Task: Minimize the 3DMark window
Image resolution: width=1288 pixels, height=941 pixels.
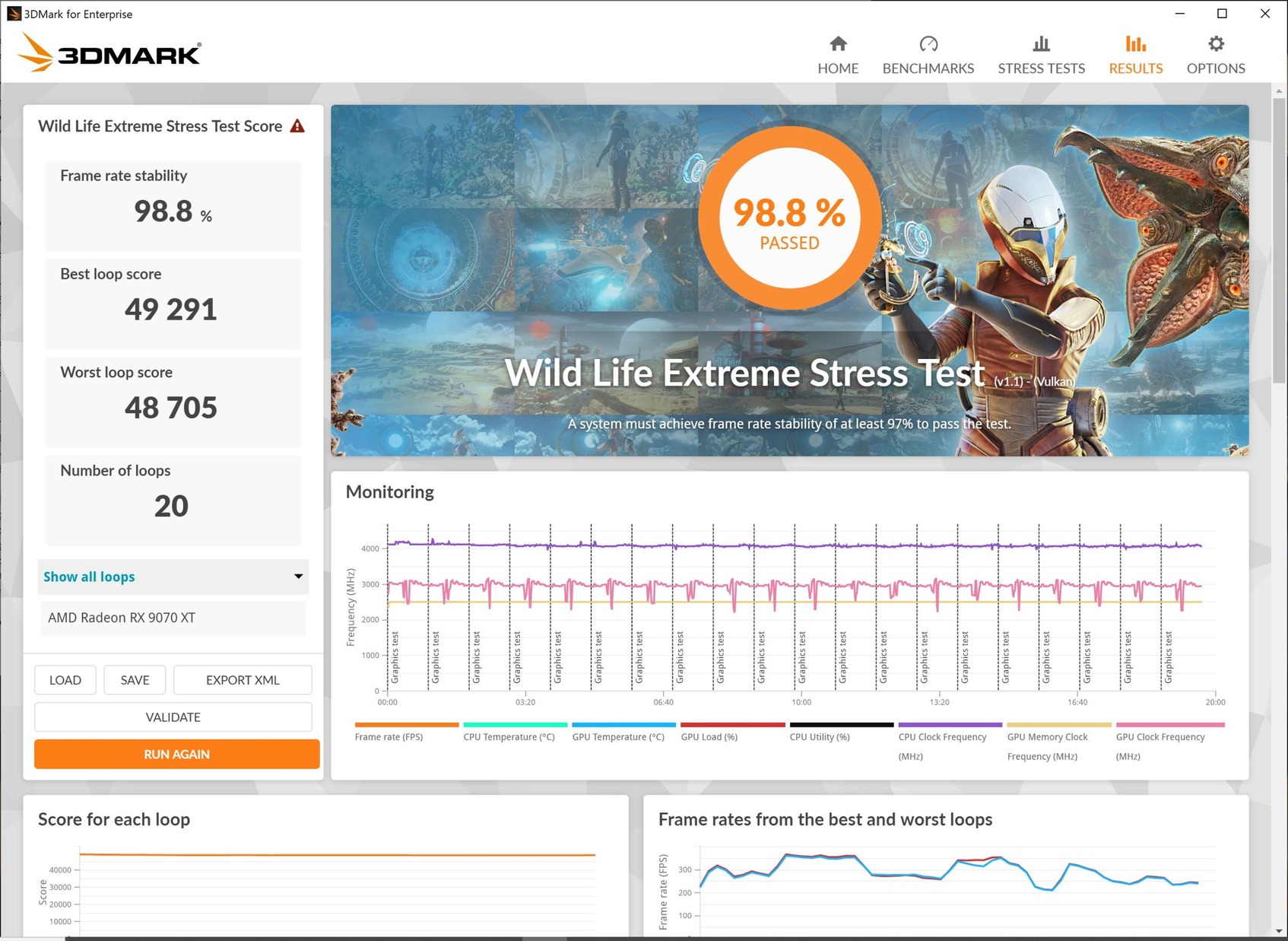Action: coord(1180,14)
